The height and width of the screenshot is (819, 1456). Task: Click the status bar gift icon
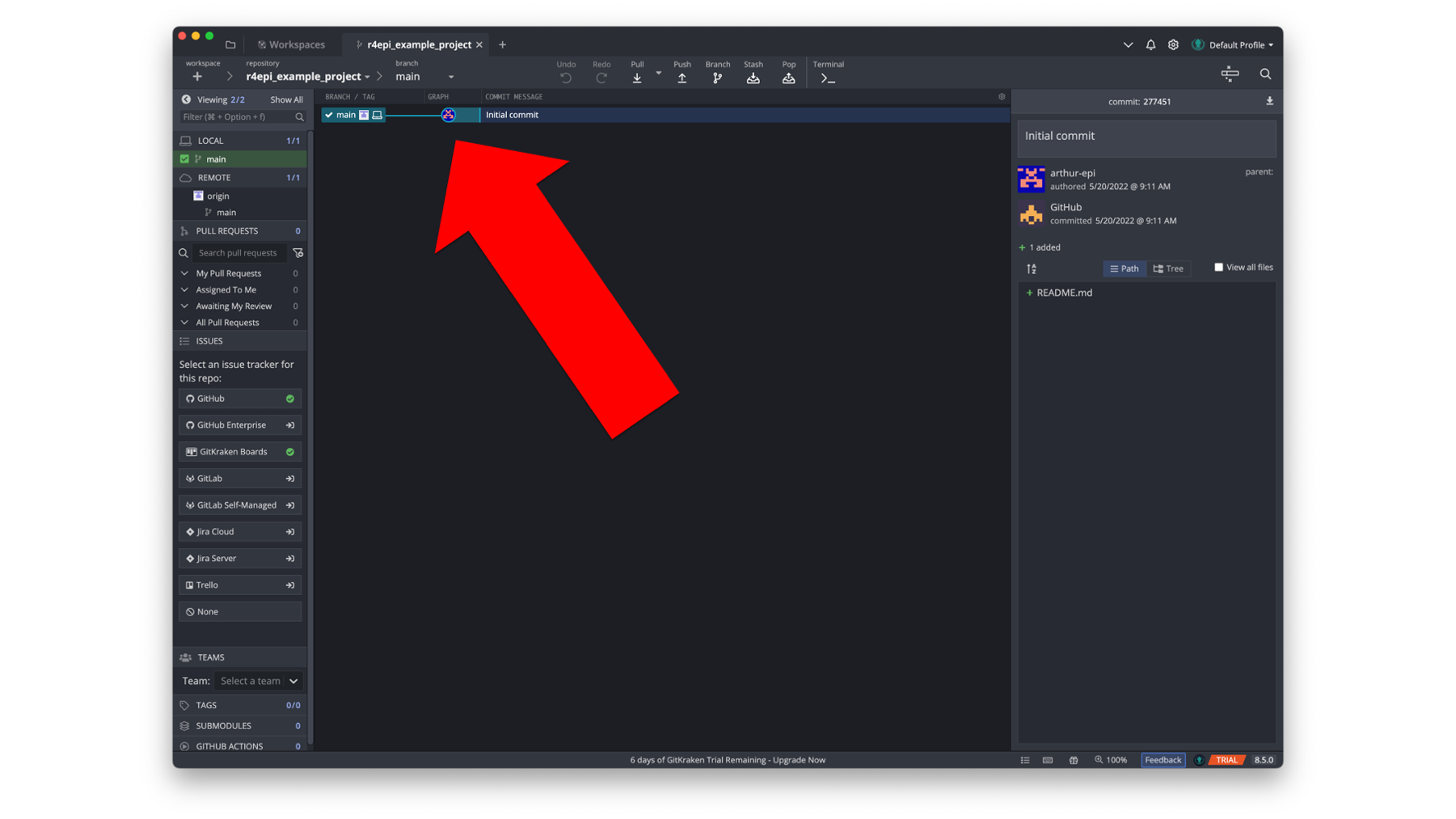[1074, 760]
